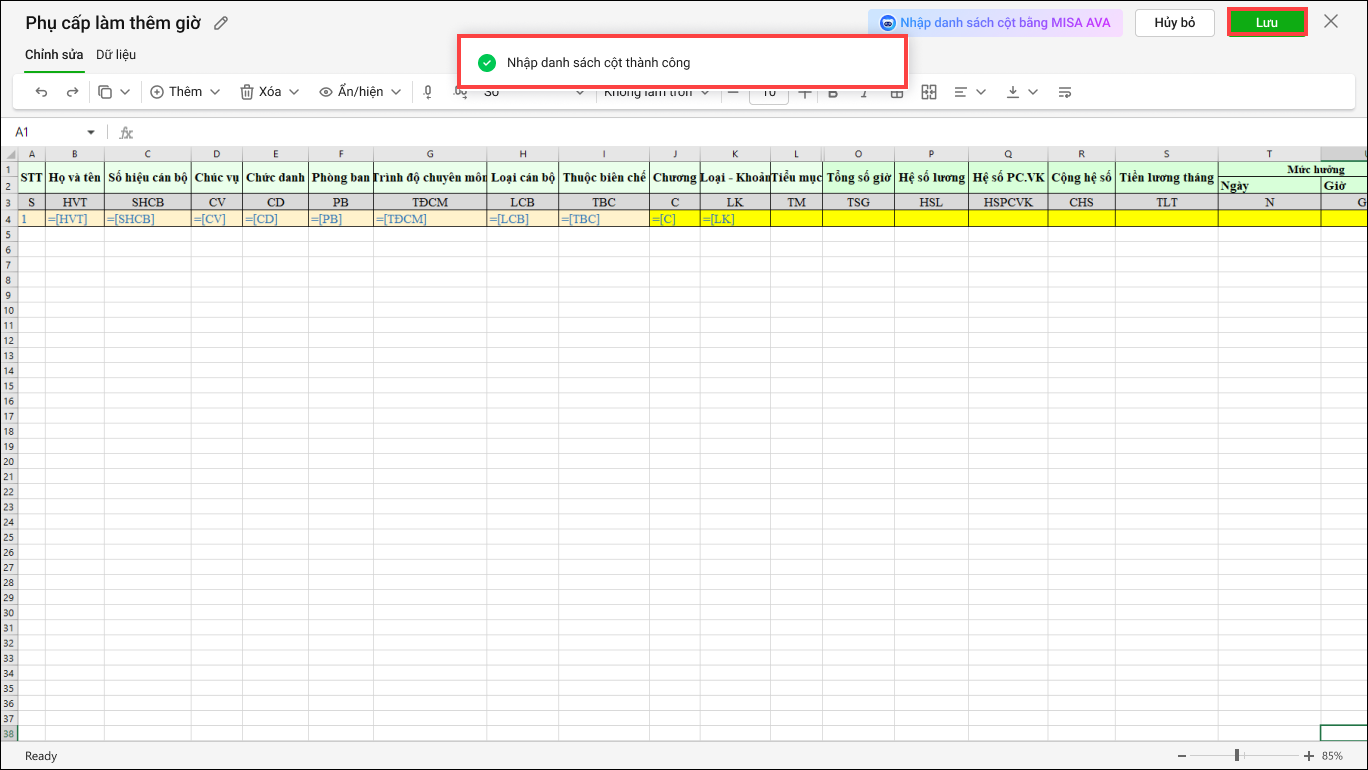
Task: Open the cell name box dropdown arrow
Action: [91, 132]
